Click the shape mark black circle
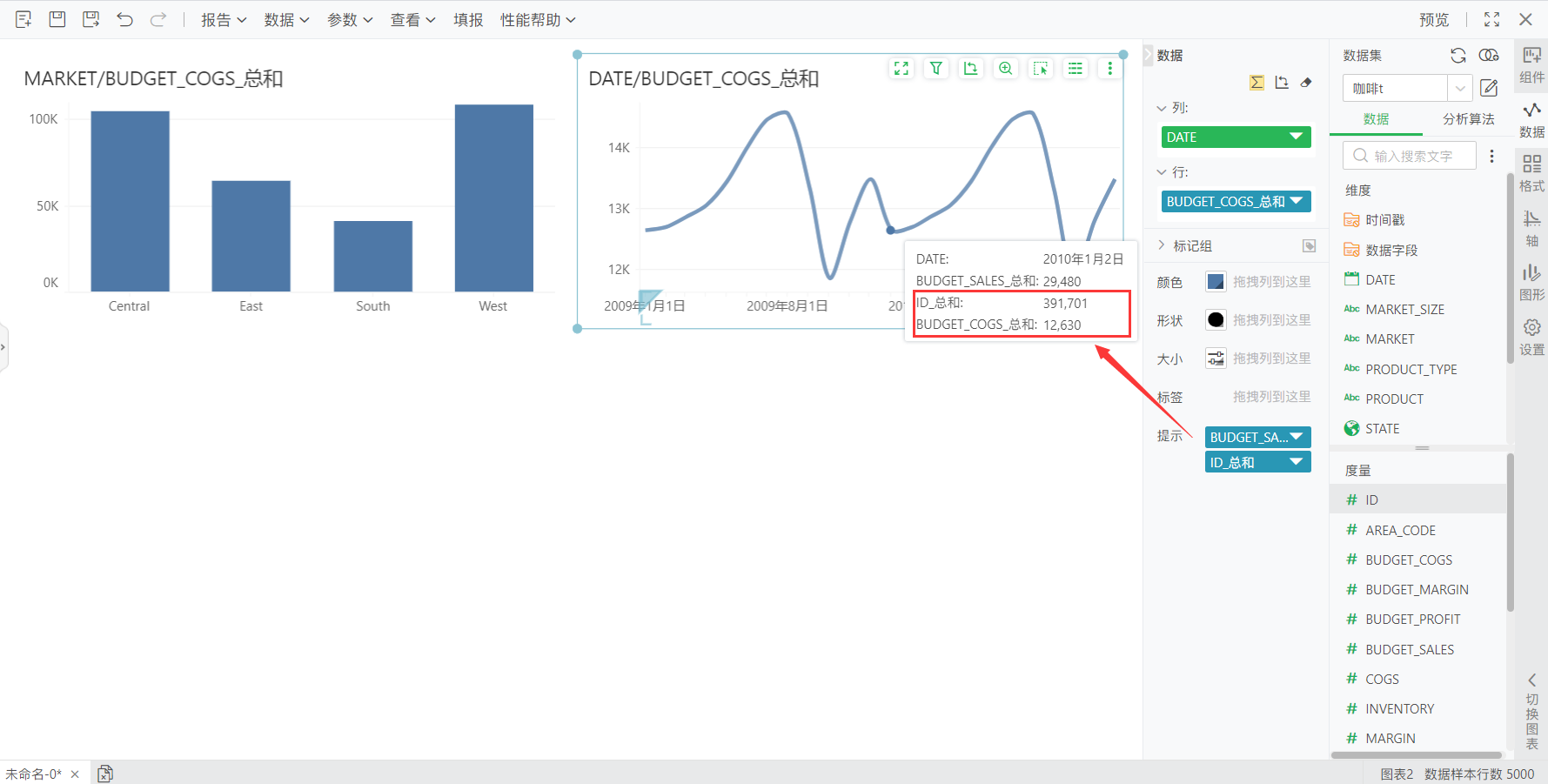Viewport: 1548px width, 784px height. (x=1216, y=320)
